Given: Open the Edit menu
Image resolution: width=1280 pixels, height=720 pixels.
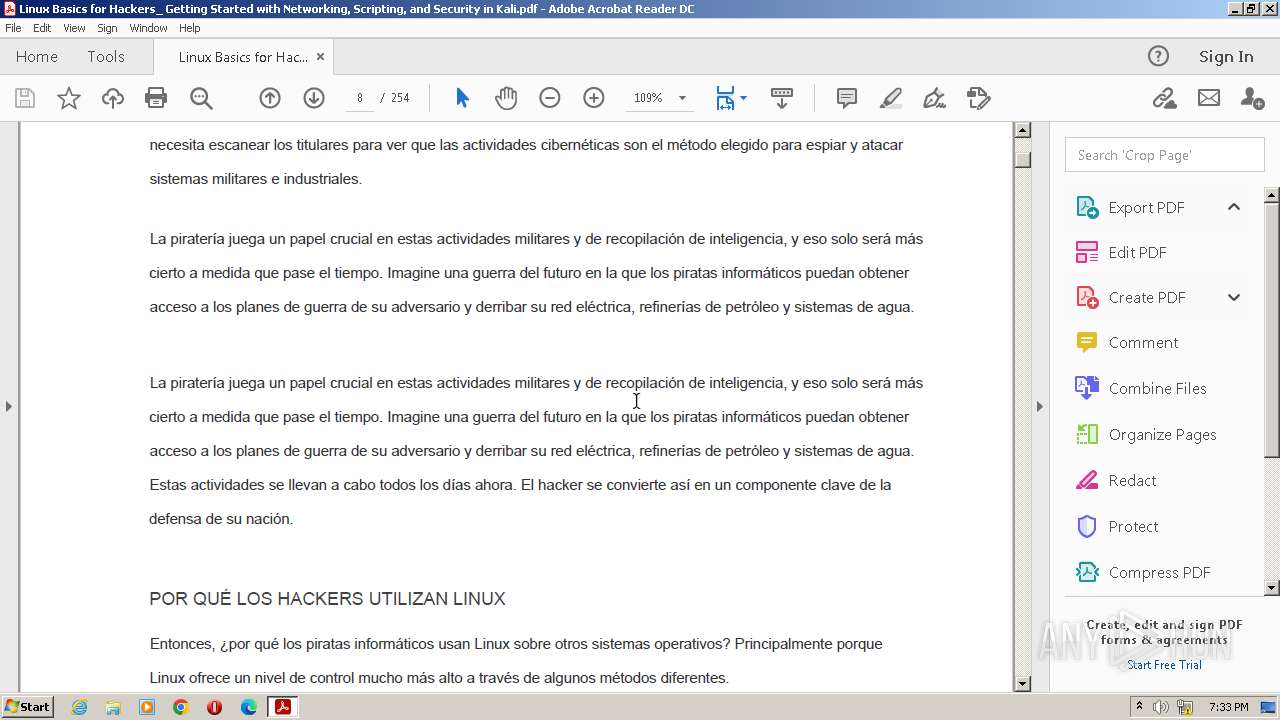Looking at the screenshot, I should click(42, 28).
